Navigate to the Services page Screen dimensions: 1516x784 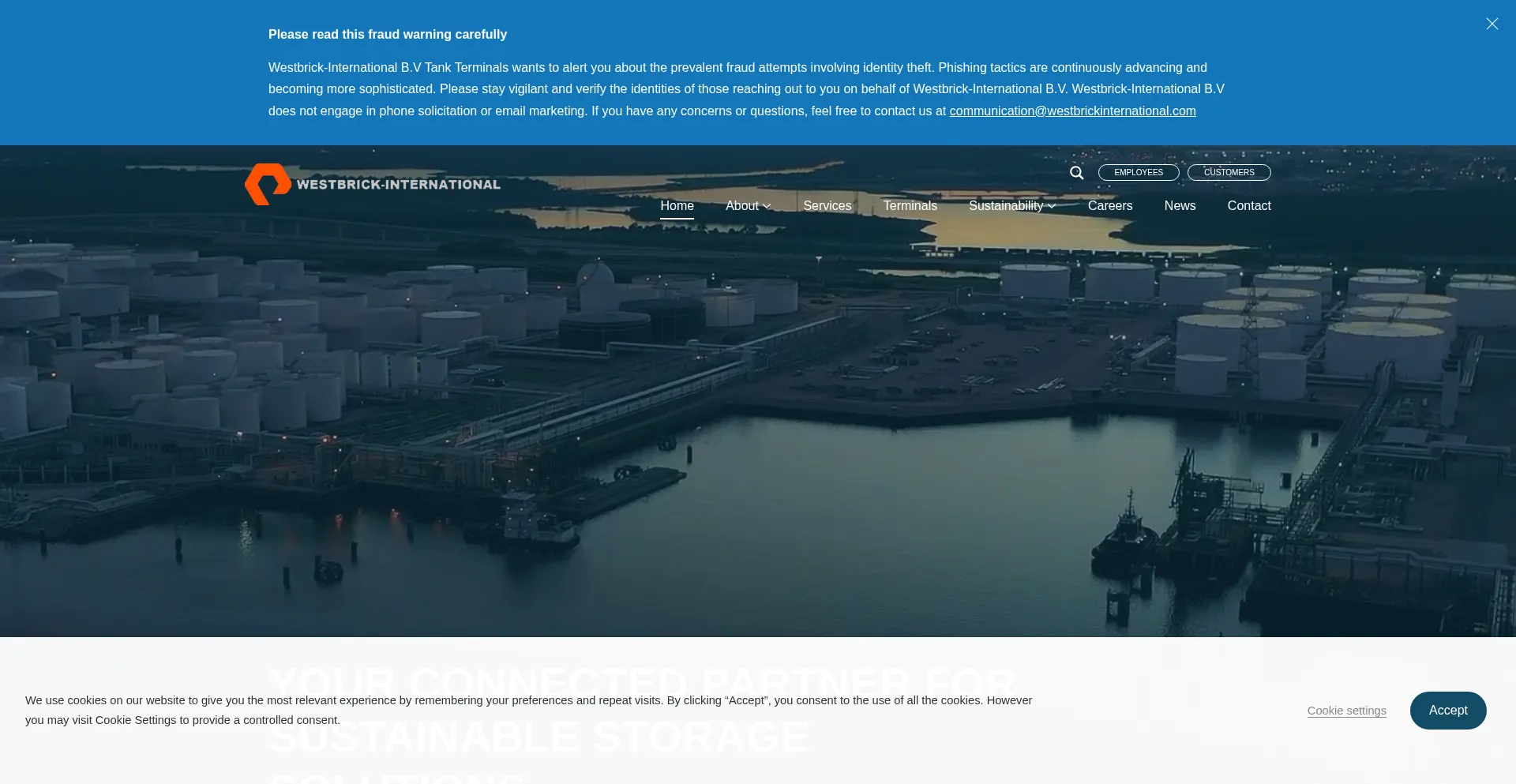[827, 206]
